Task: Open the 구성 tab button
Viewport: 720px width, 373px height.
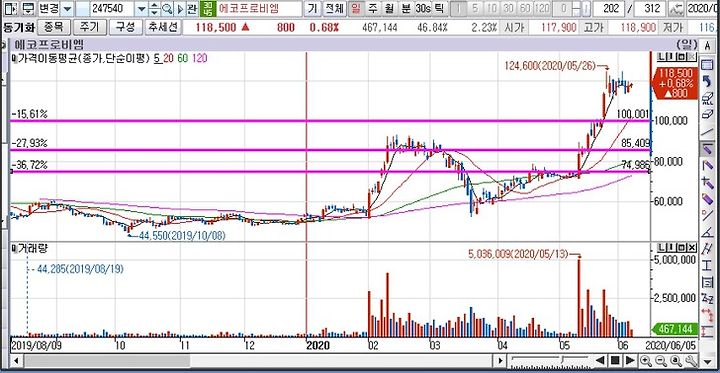Action: pyautogui.click(x=126, y=28)
